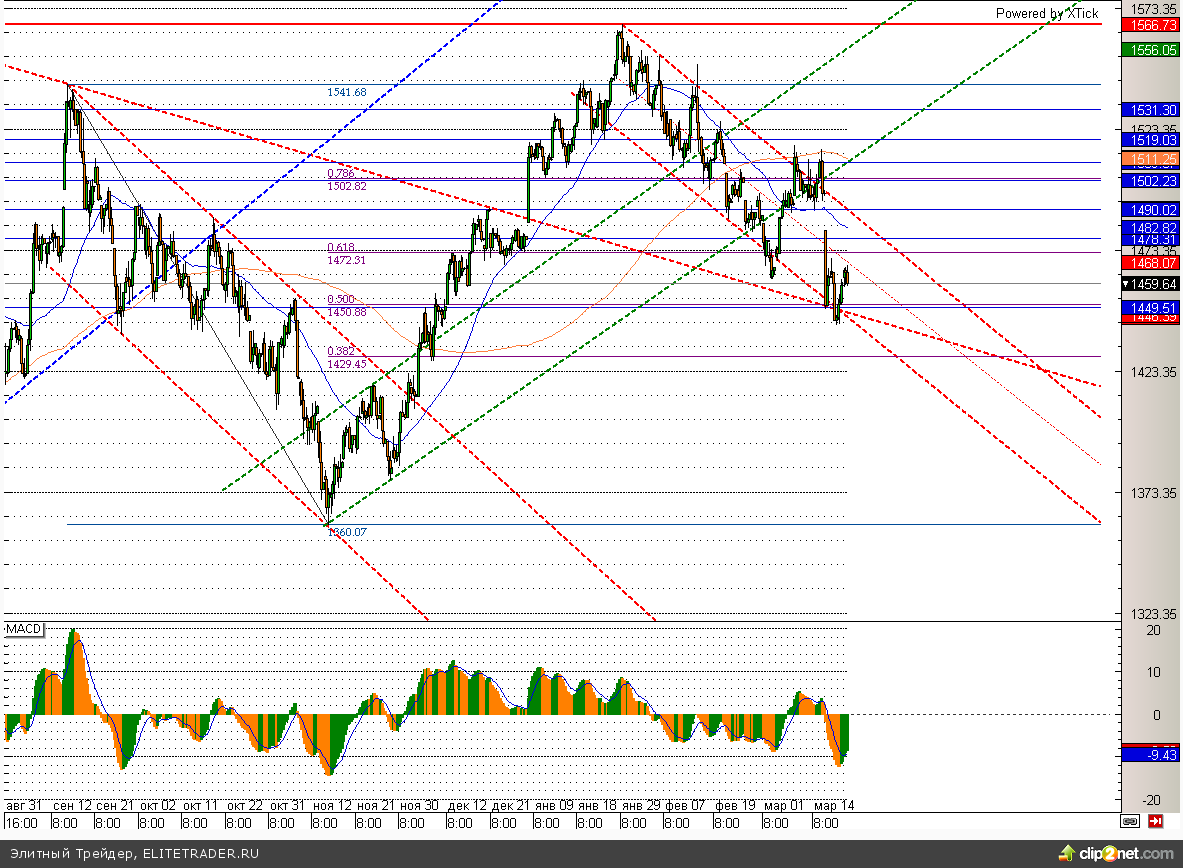Click the chain link icon below the price scale
The width and height of the screenshot is (1183, 868).
[x=1129, y=821]
